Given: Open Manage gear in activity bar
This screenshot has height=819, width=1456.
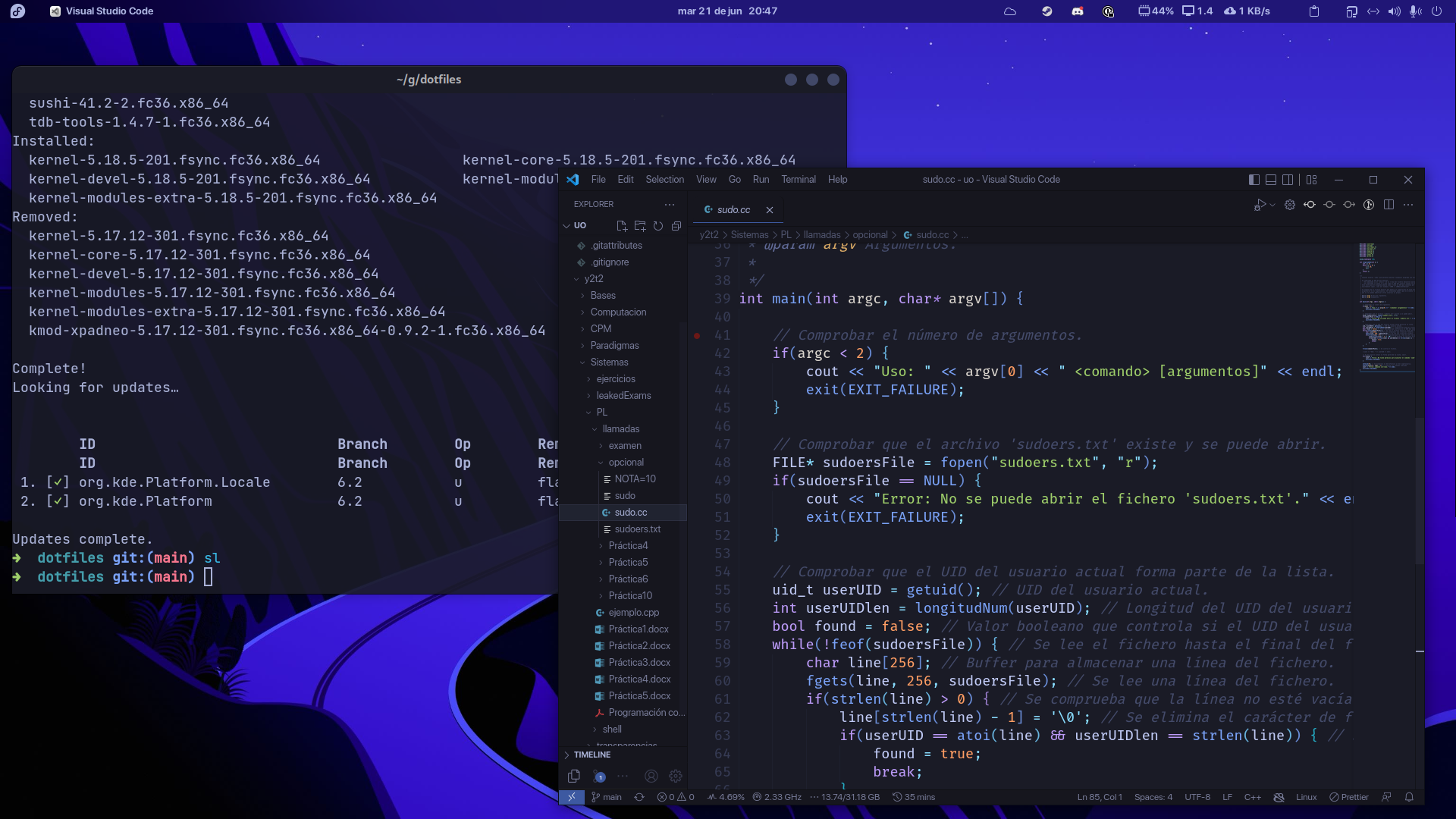Looking at the screenshot, I should click(676, 776).
